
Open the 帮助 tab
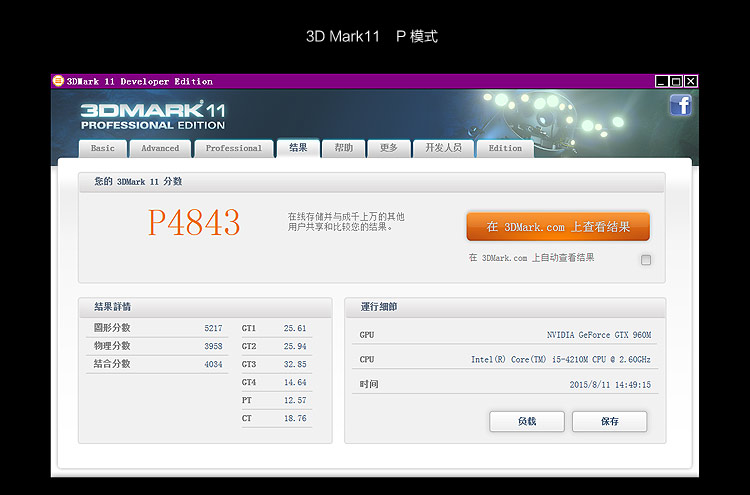pyautogui.click(x=343, y=148)
